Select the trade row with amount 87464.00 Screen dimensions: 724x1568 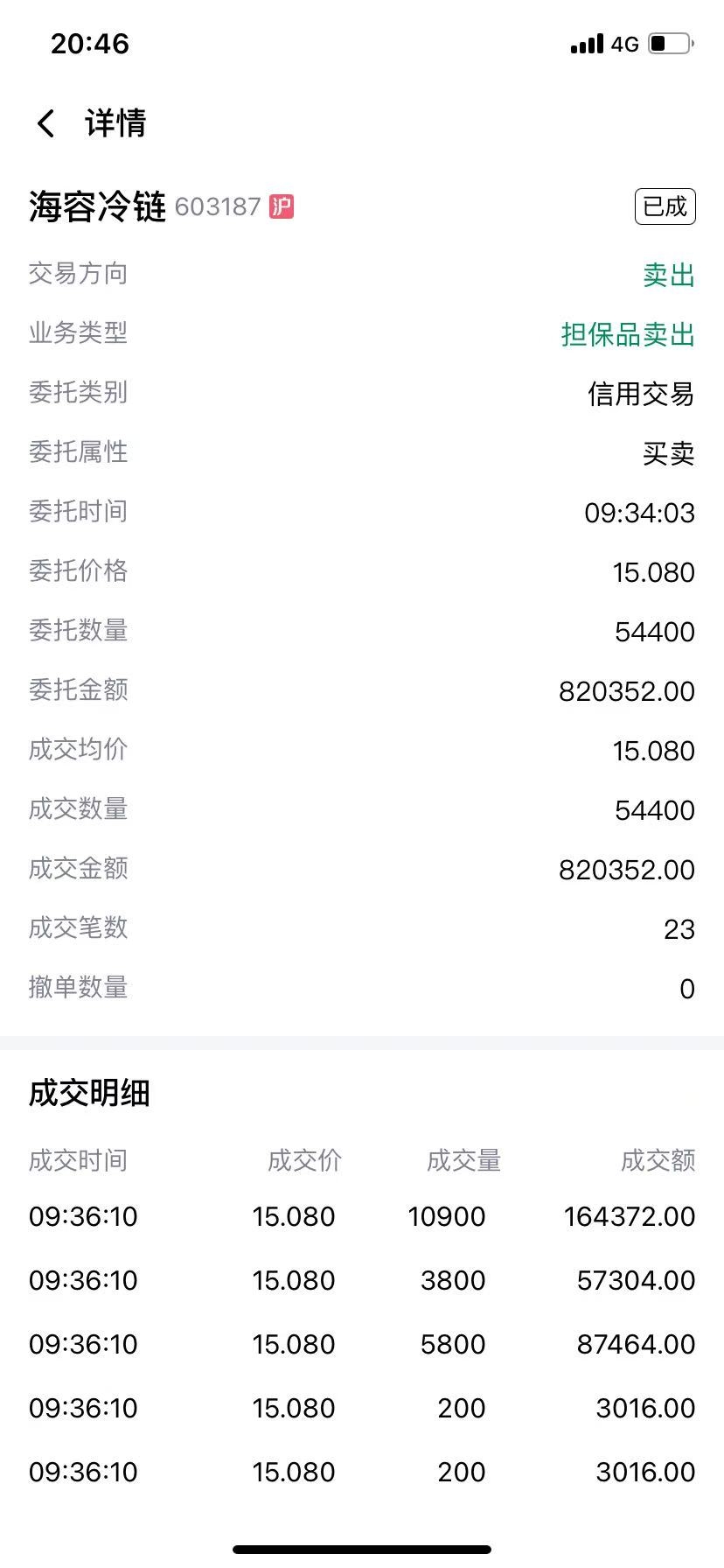pyautogui.click(x=362, y=1344)
